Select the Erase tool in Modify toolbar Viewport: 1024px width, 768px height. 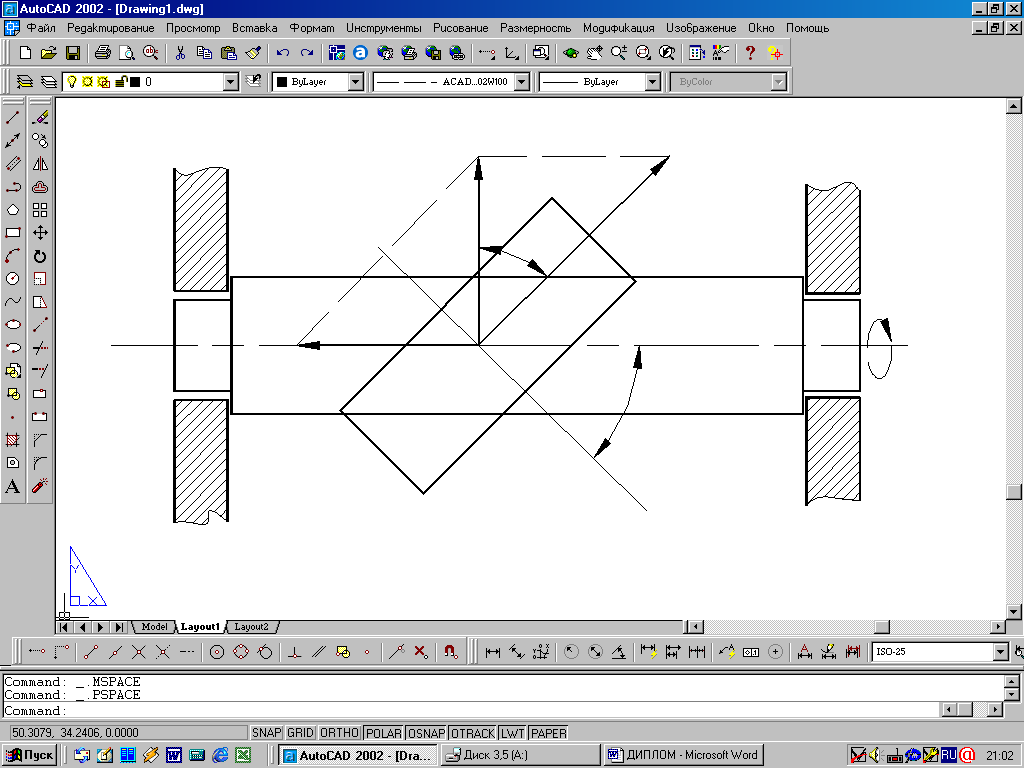(40, 118)
